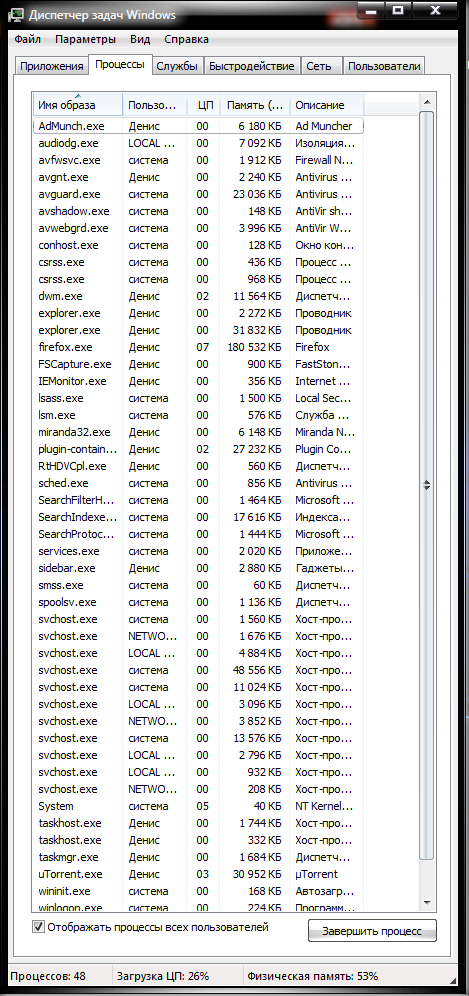Click the scrollbar down arrow
The image size is (469, 996).
click(x=427, y=902)
